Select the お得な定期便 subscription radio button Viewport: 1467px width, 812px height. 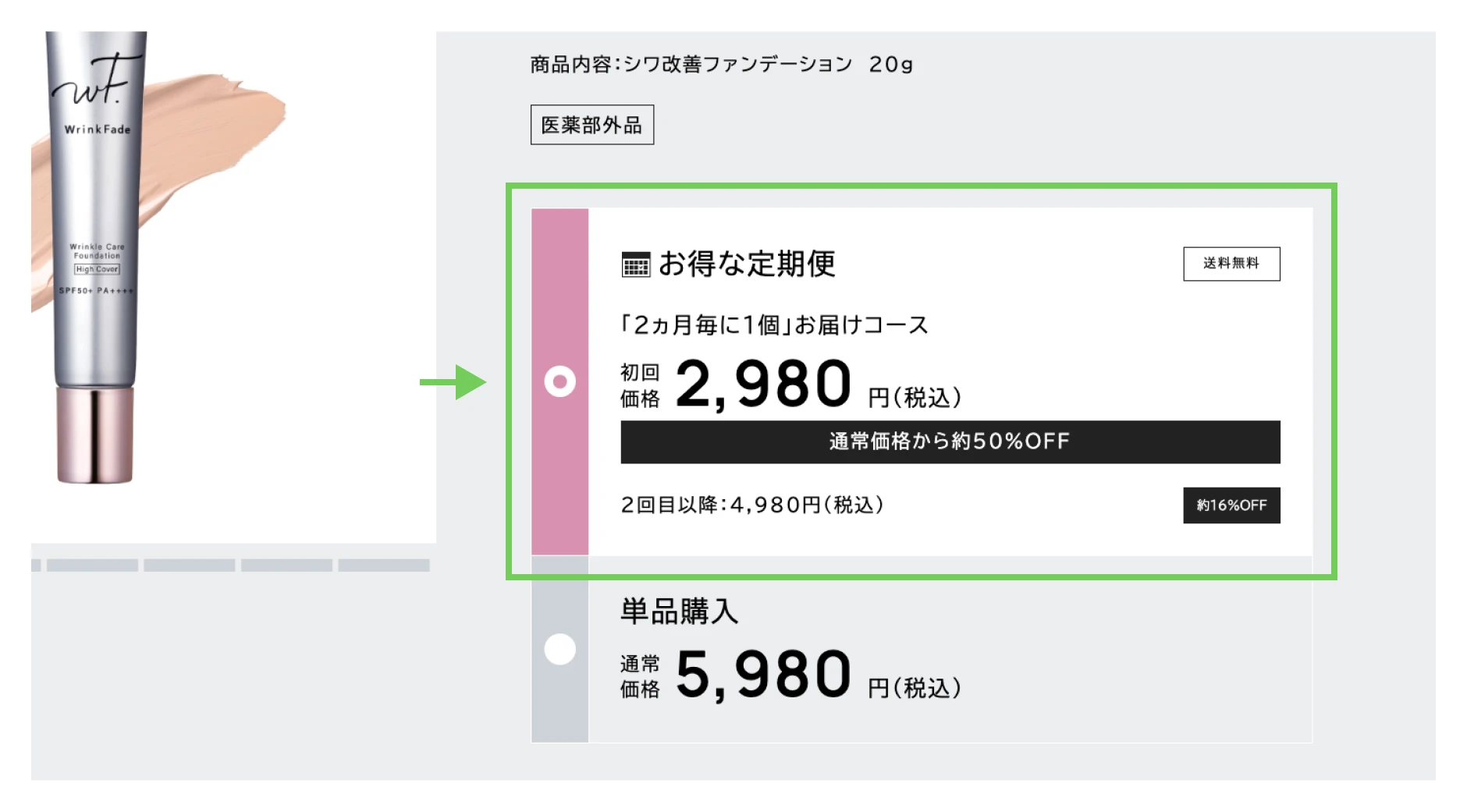[x=559, y=381]
